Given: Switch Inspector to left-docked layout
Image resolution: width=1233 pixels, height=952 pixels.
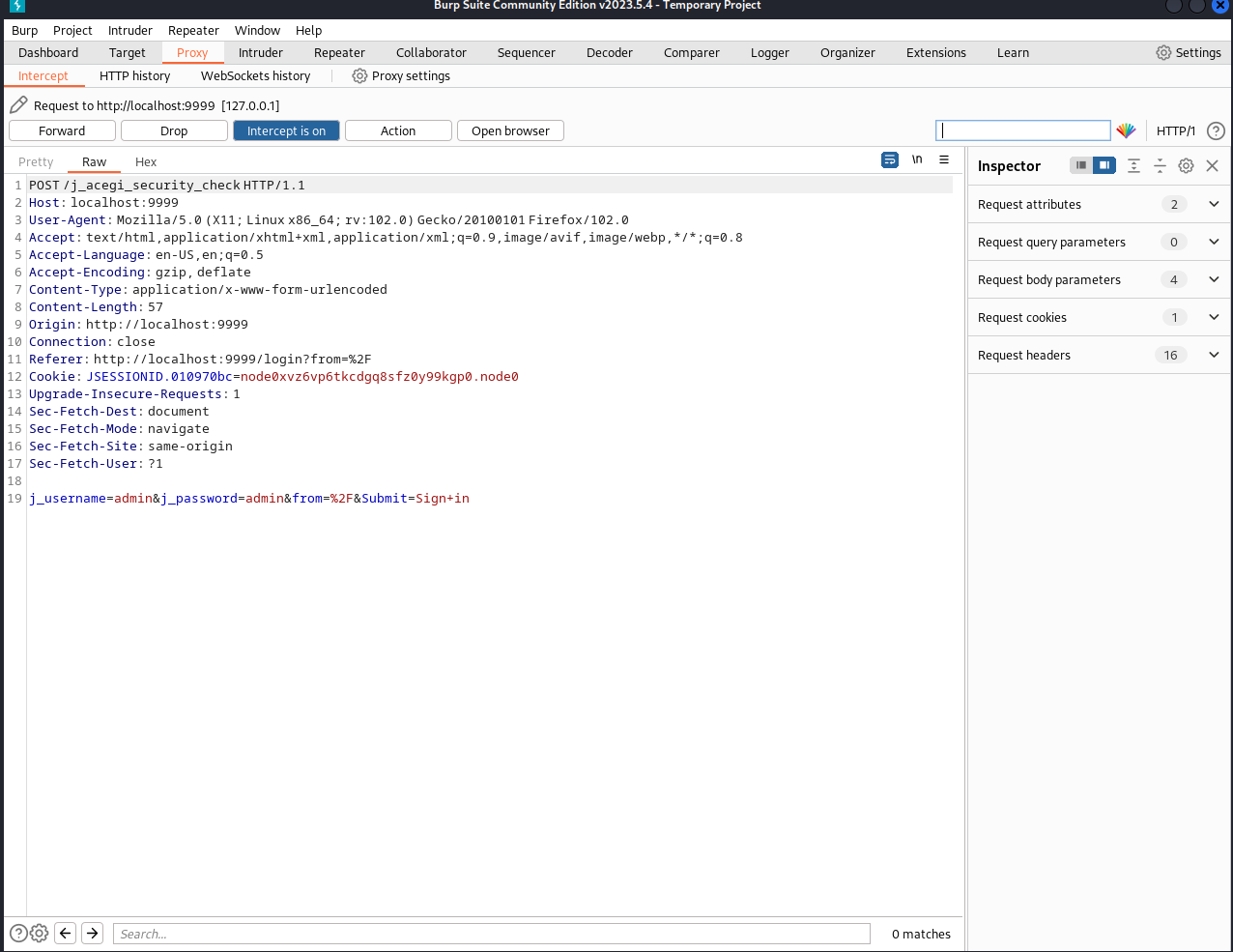Looking at the screenshot, I should coord(1081,165).
